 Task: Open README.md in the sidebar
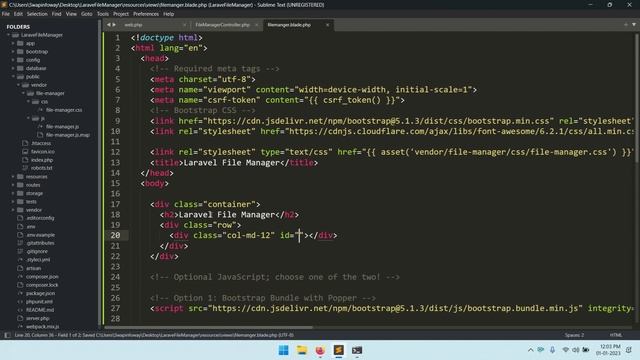click(x=40, y=310)
